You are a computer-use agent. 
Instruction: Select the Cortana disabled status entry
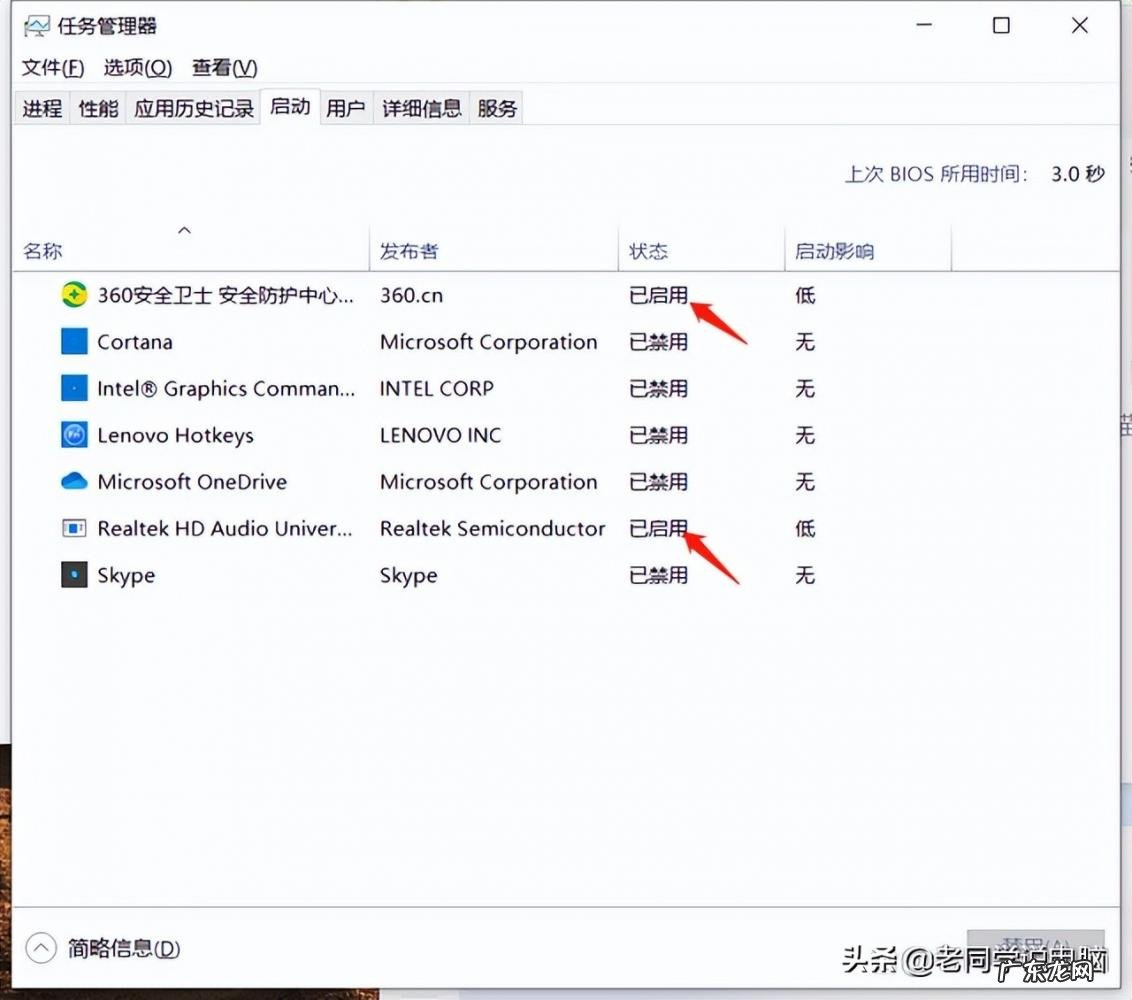point(657,341)
